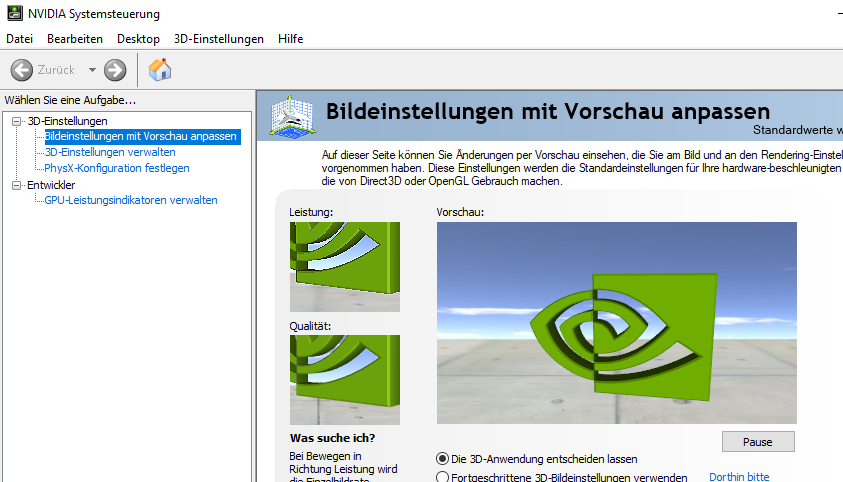Viewport: 843px width, 482px height.
Task: Click the Leistung preview thumbnail
Action: 345,267
